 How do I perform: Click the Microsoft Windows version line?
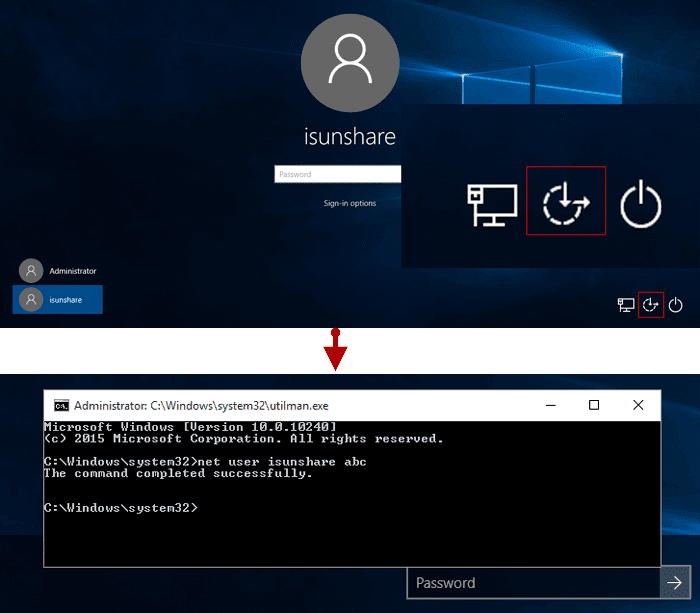[190, 427]
